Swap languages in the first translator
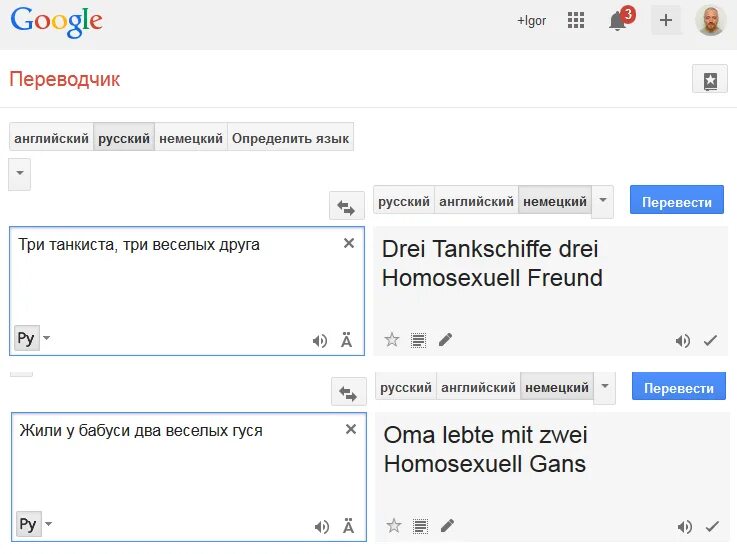737x554 pixels. click(346, 206)
